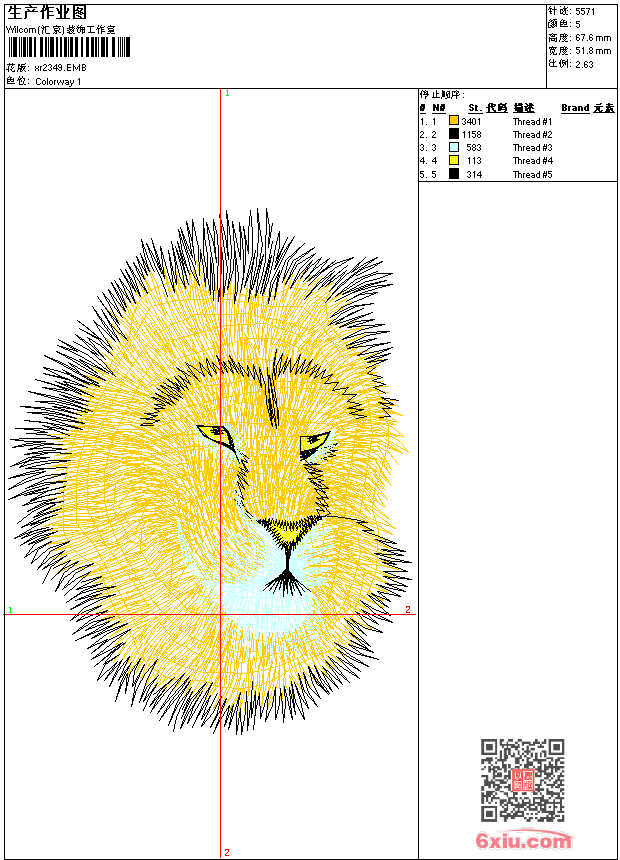The height and width of the screenshot is (860, 620).
Task: Click the '元素' column header
Action: tap(604, 108)
